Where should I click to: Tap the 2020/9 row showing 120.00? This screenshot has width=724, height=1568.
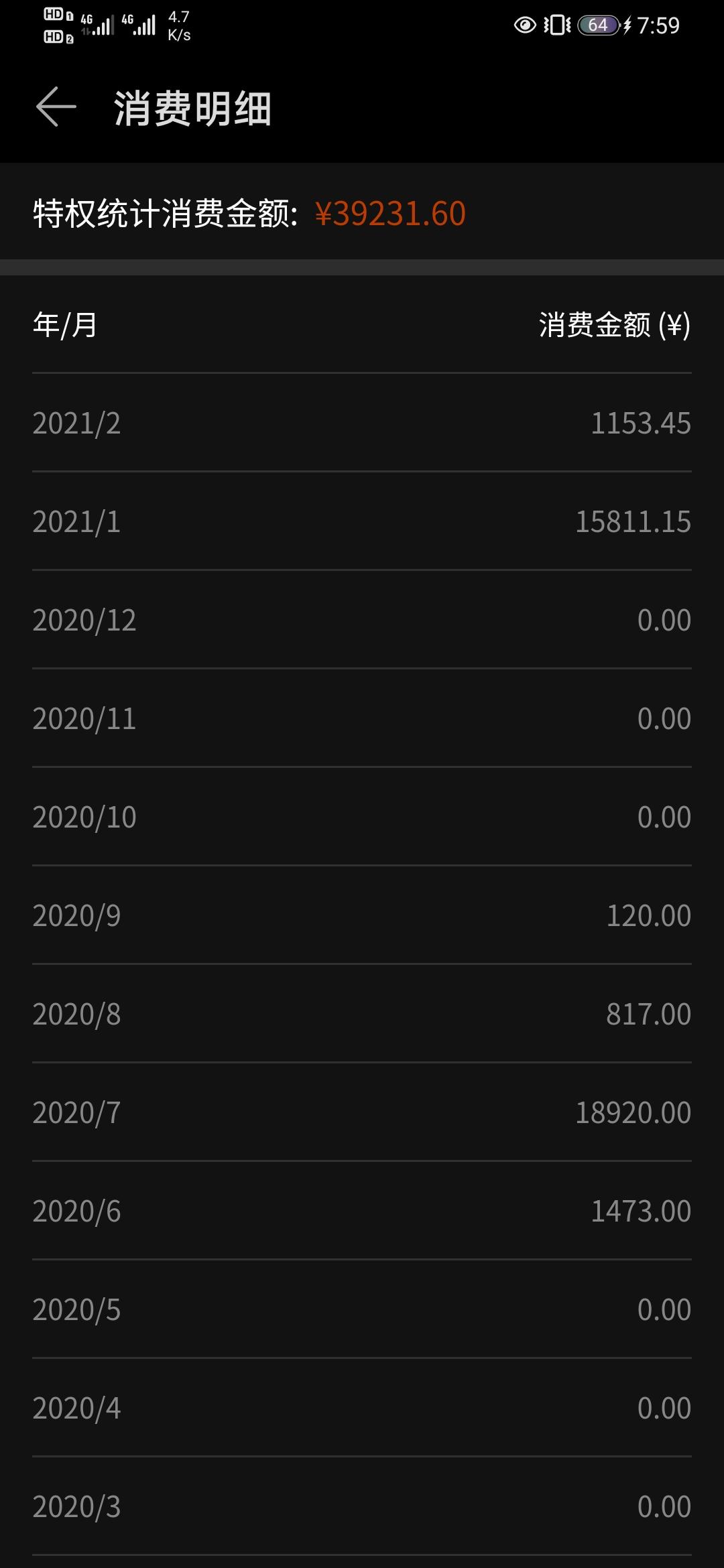pyautogui.click(x=362, y=915)
